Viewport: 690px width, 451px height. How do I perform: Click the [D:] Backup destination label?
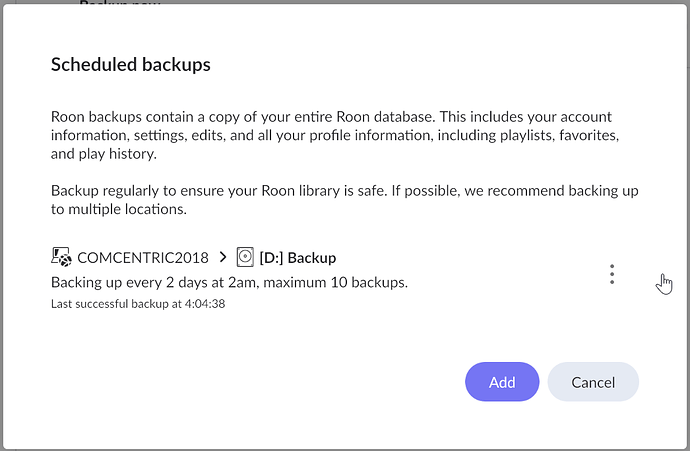point(298,257)
